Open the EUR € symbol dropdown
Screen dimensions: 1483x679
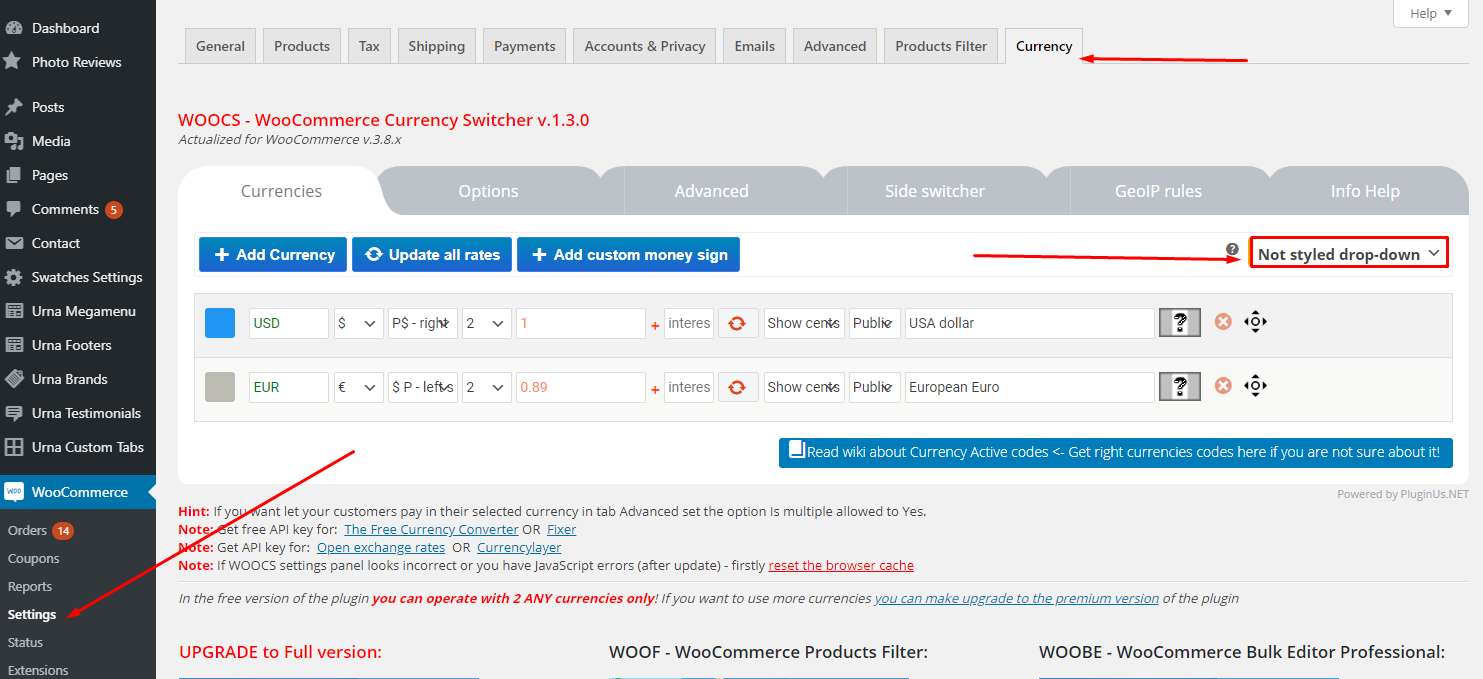[x=358, y=387]
